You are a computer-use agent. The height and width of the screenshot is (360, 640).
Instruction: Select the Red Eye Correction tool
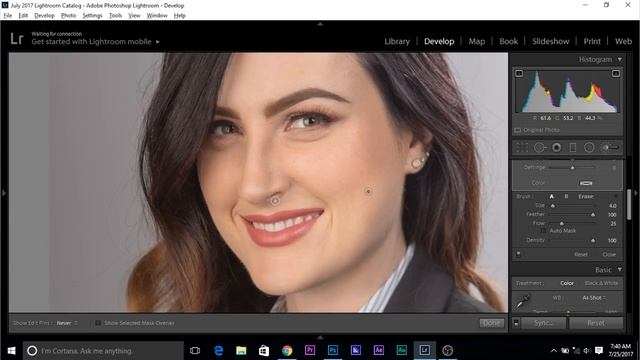(x=556, y=147)
